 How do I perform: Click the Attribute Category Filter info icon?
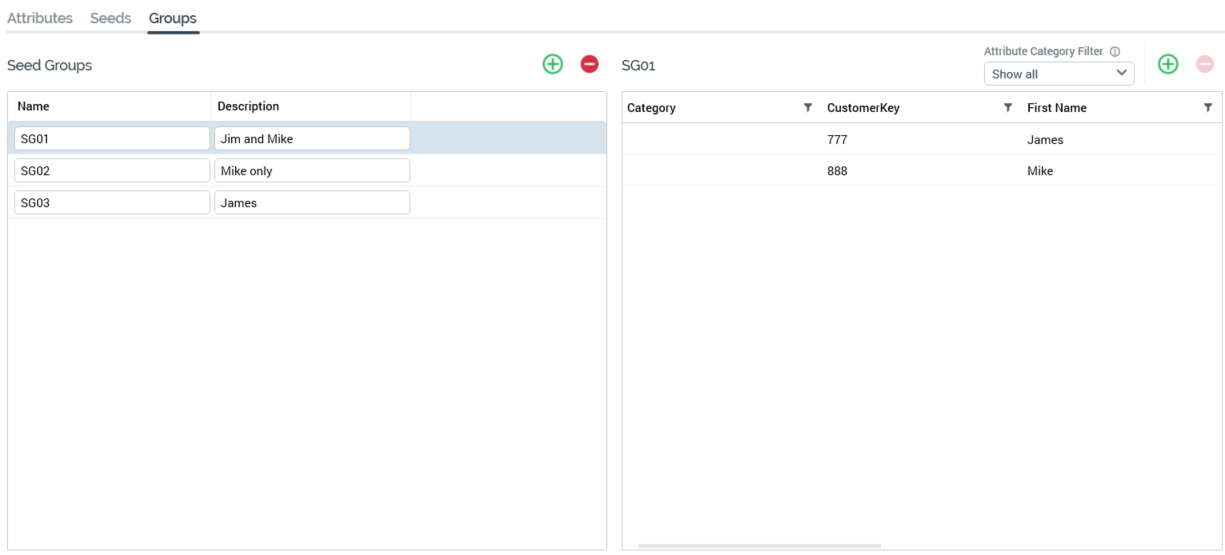pyautogui.click(x=1115, y=52)
